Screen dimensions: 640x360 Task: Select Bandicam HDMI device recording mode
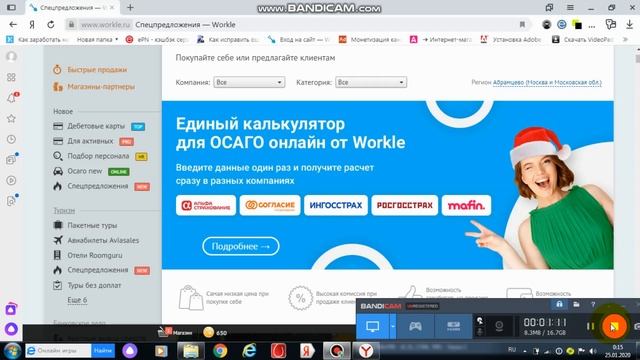pos(453,326)
